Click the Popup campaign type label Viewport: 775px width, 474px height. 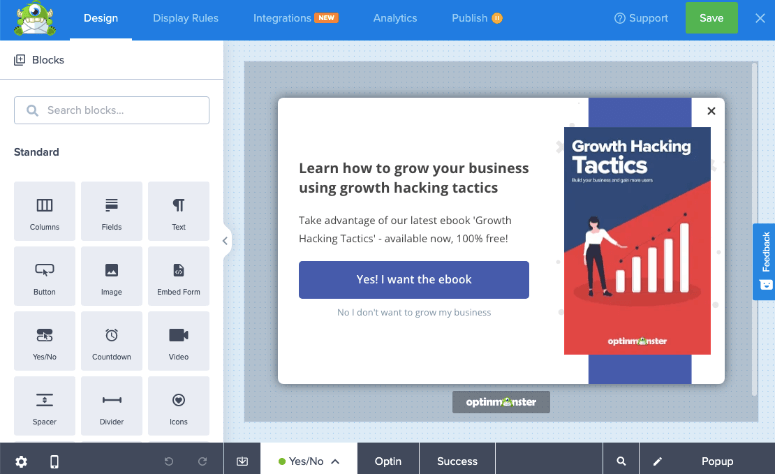point(717,461)
